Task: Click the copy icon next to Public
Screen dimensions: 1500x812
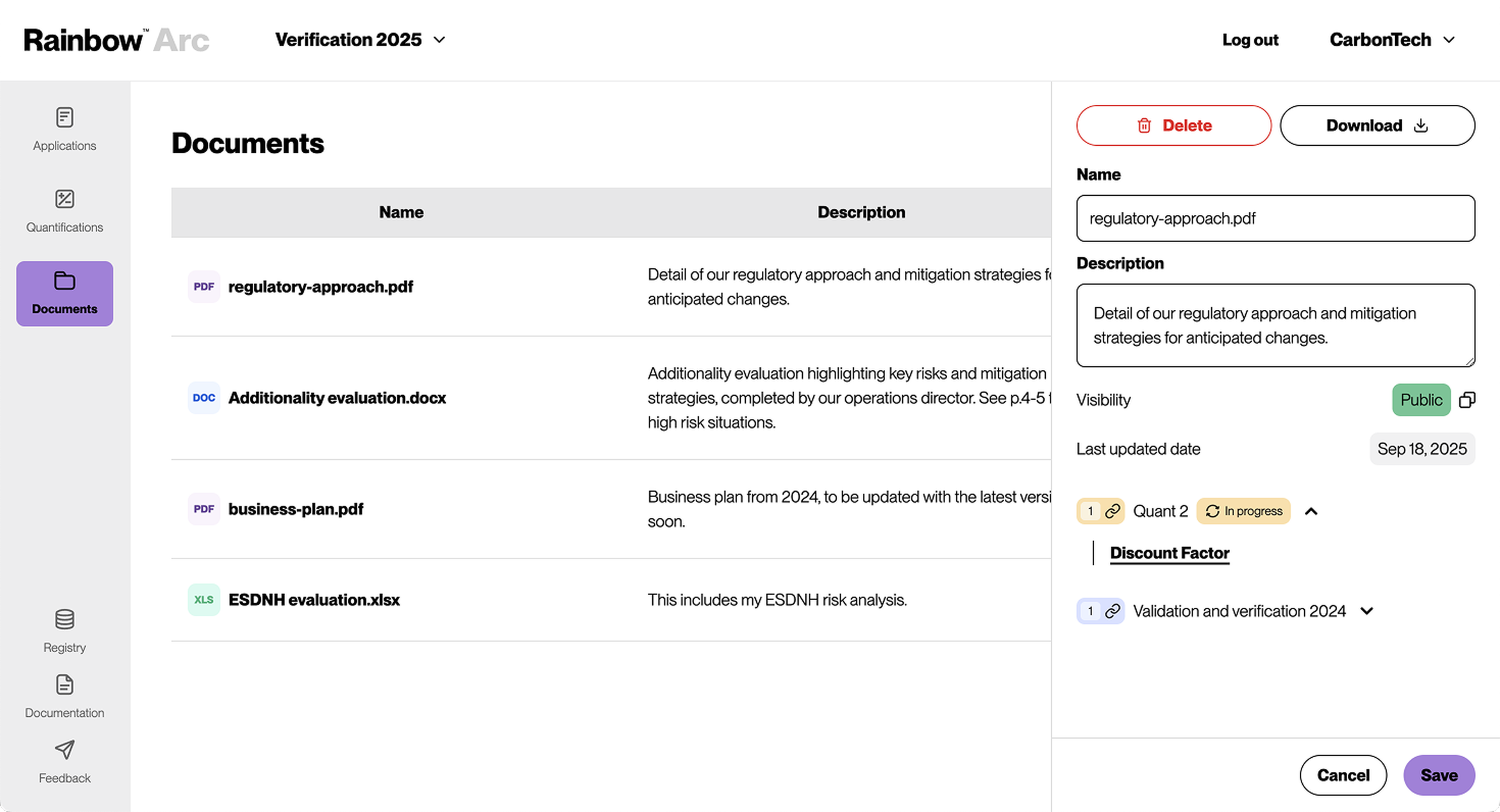Action: 1466,400
